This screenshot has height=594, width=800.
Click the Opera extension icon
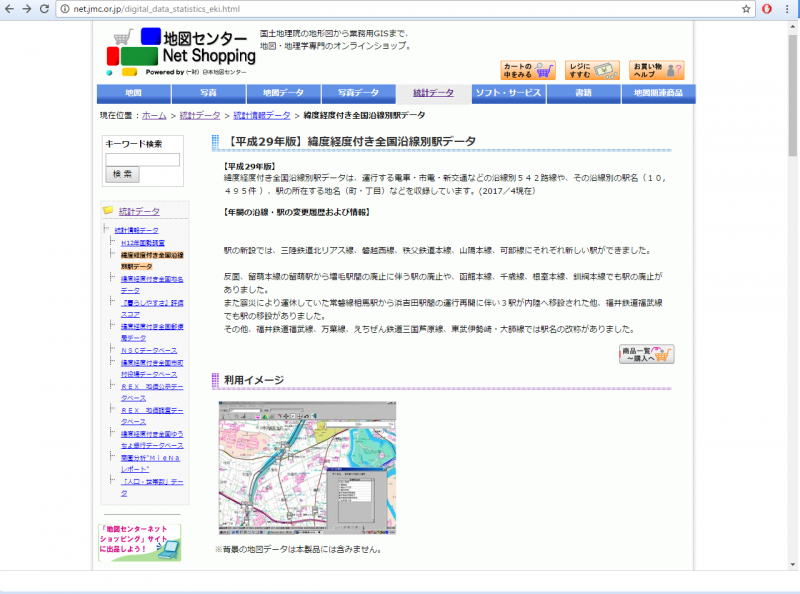click(767, 9)
